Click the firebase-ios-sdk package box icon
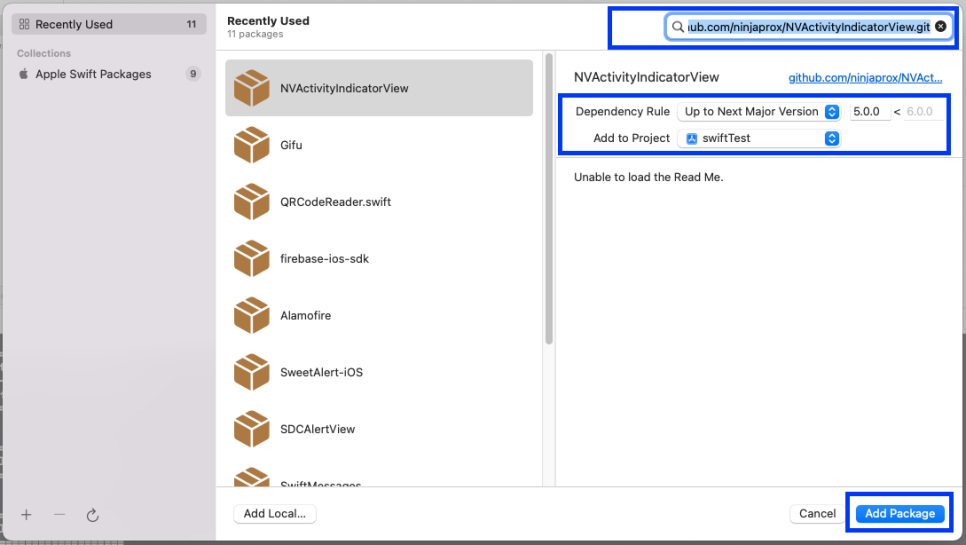 251,259
